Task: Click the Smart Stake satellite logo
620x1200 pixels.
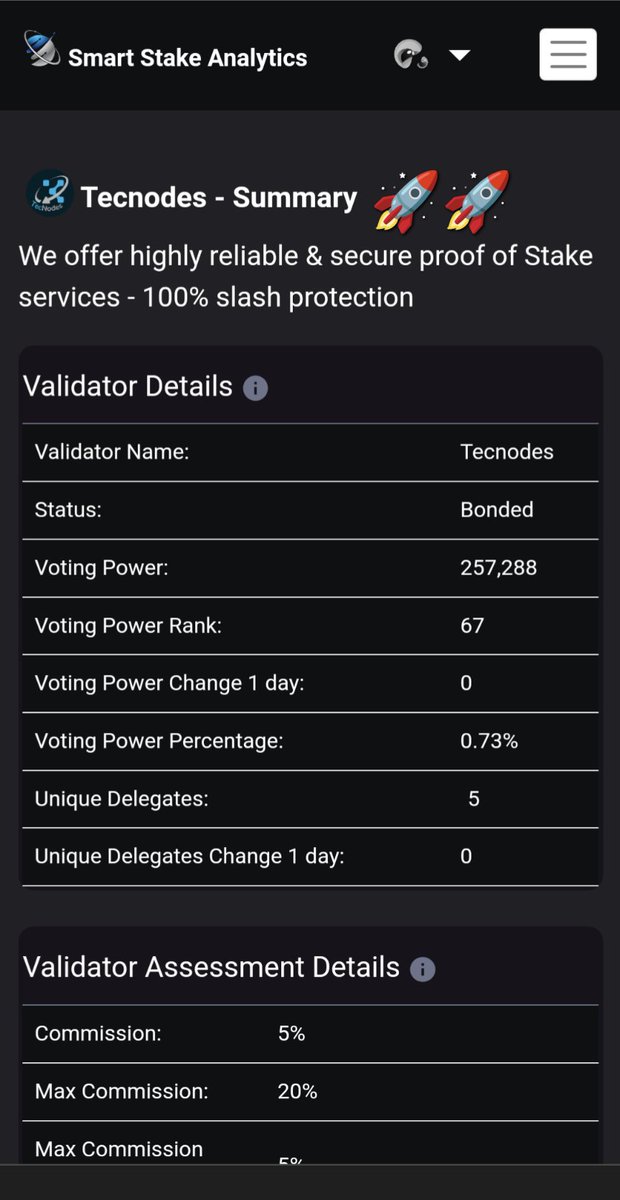Action: point(42,50)
